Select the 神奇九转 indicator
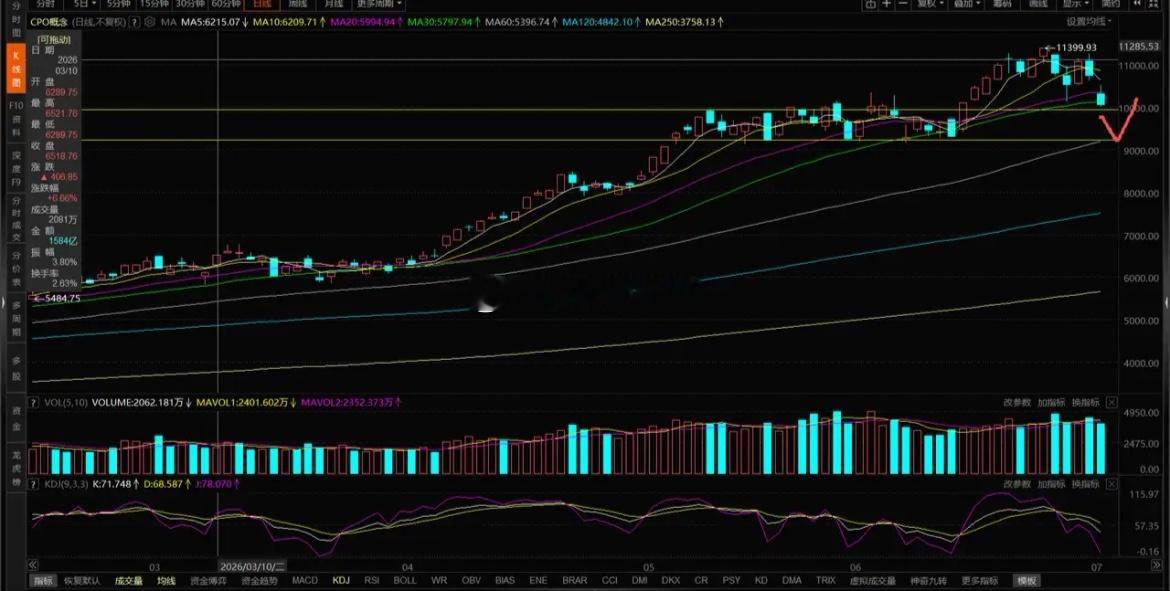This screenshot has width=1170, height=591. pos(928,581)
